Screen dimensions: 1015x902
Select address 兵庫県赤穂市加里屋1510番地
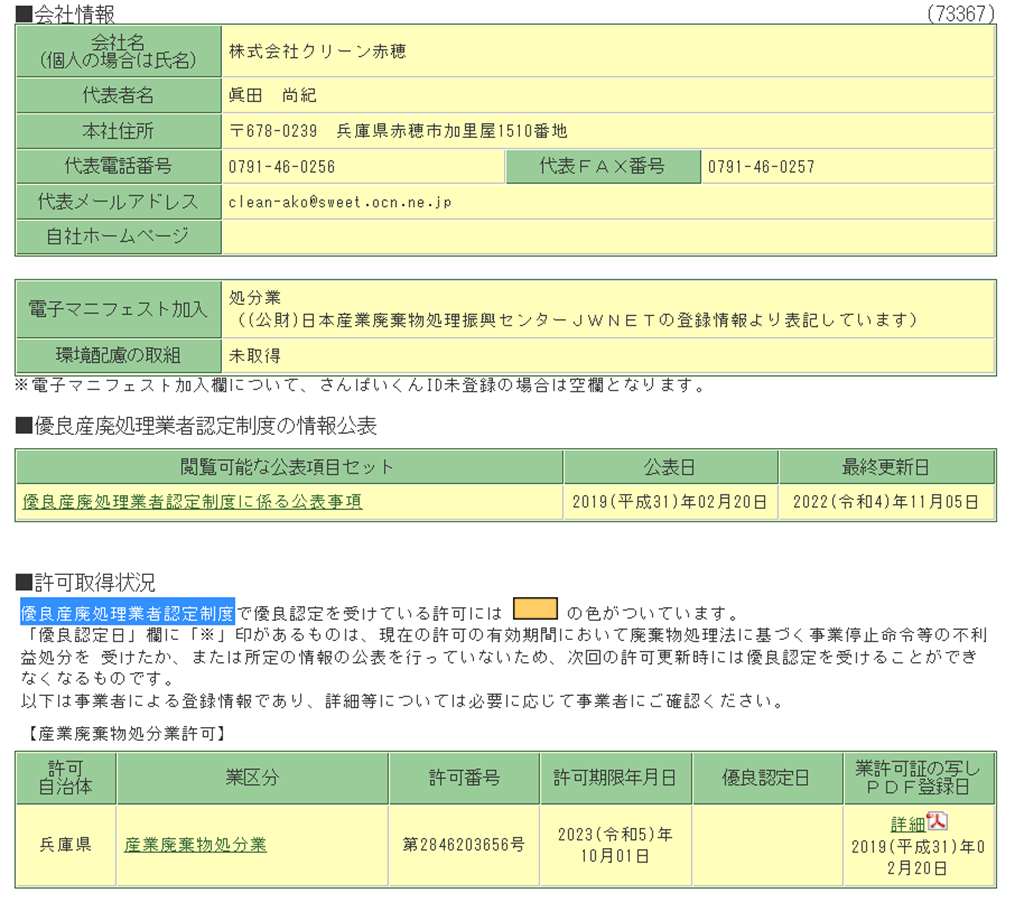click(452, 131)
